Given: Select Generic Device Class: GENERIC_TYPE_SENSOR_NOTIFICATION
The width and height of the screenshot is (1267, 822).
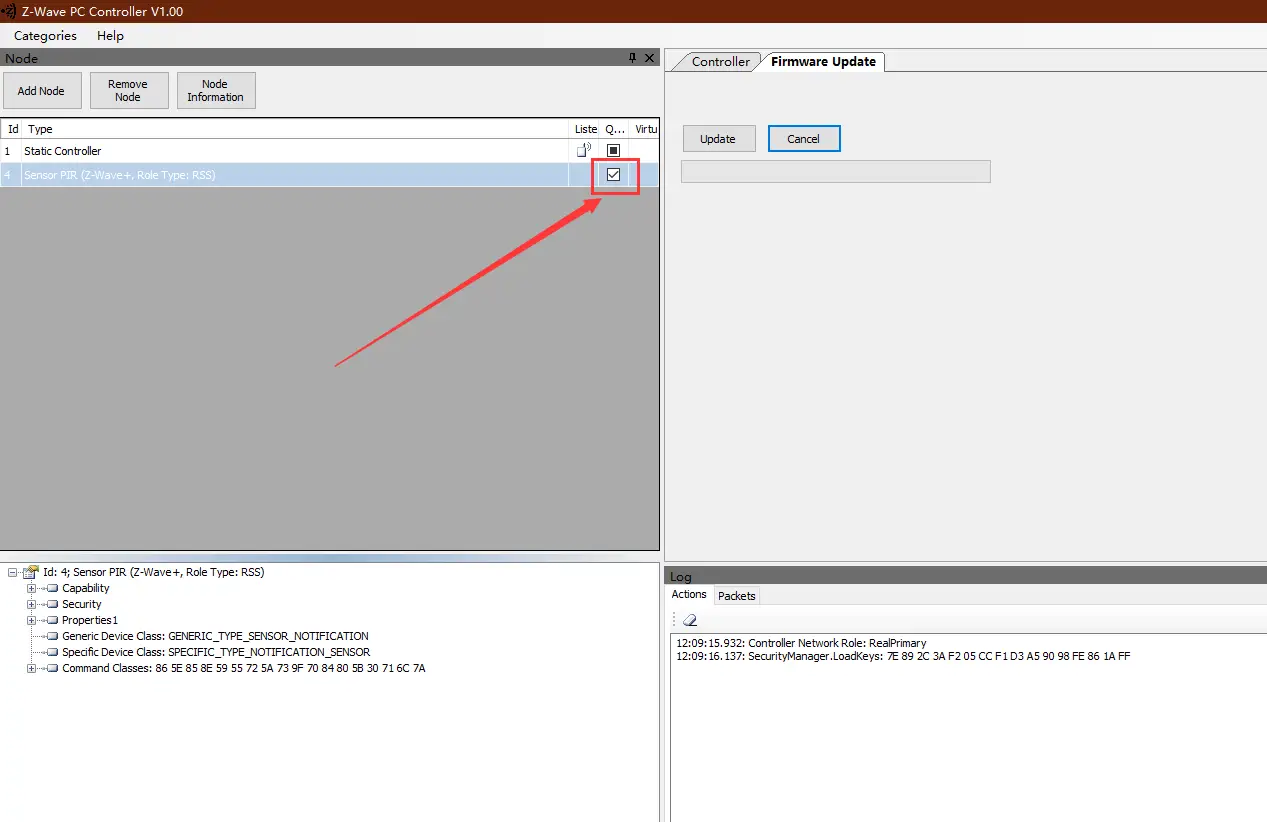Looking at the screenshot, I should [x=215, y=636].
